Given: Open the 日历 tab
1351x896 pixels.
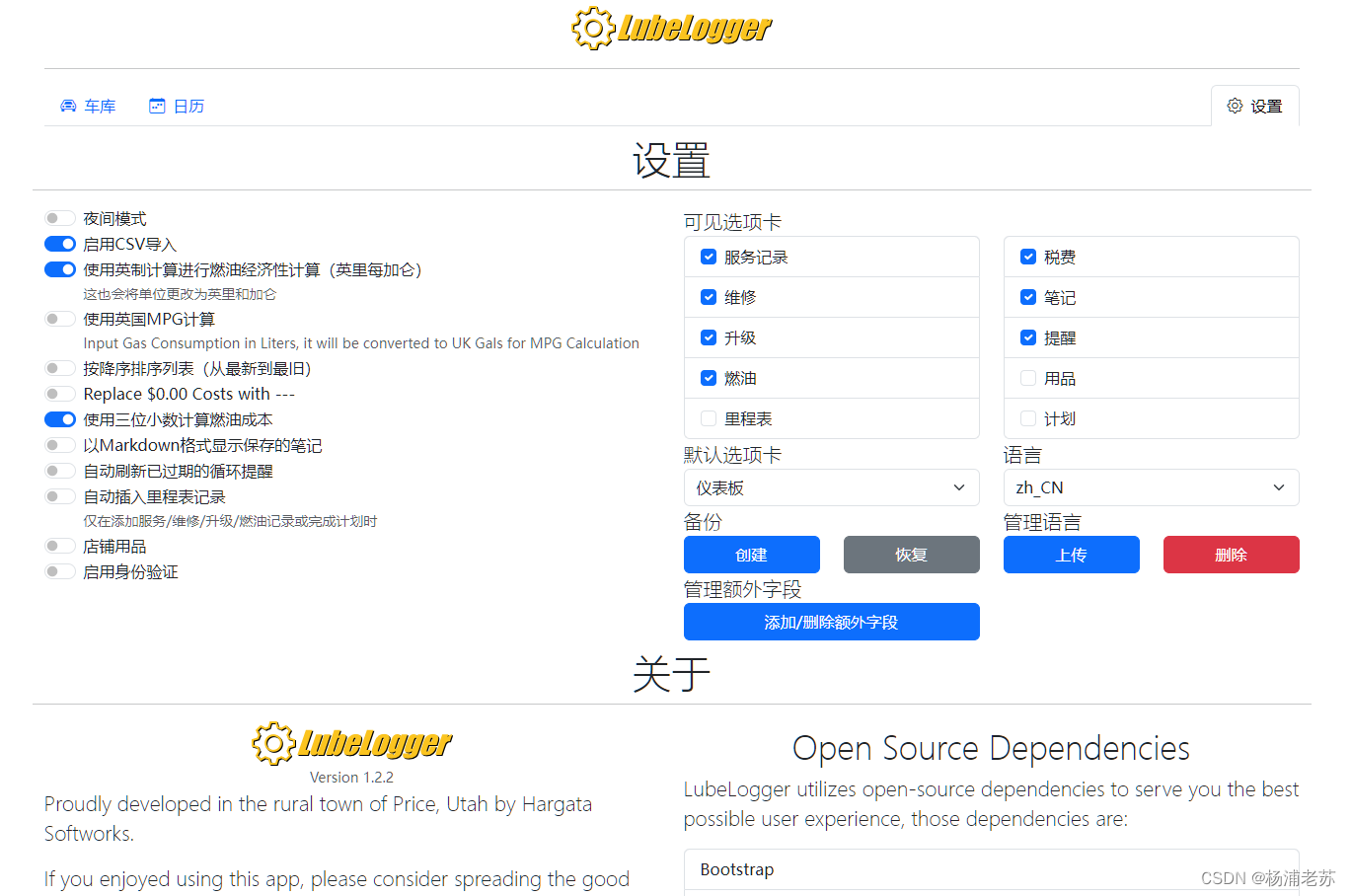Looking at the screenshot, I should pos(177,106).
